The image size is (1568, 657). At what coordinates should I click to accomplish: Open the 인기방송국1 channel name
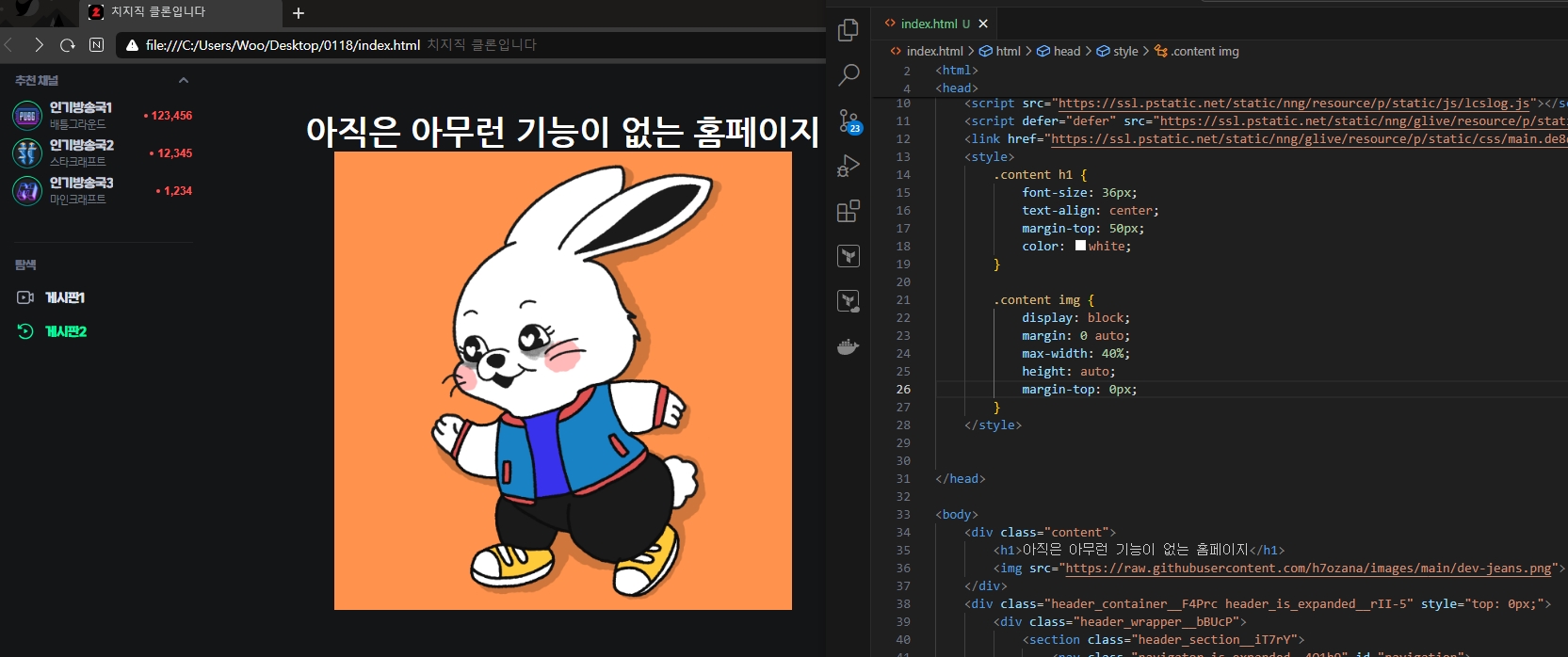pyautogui.click(x=81, y=107)
